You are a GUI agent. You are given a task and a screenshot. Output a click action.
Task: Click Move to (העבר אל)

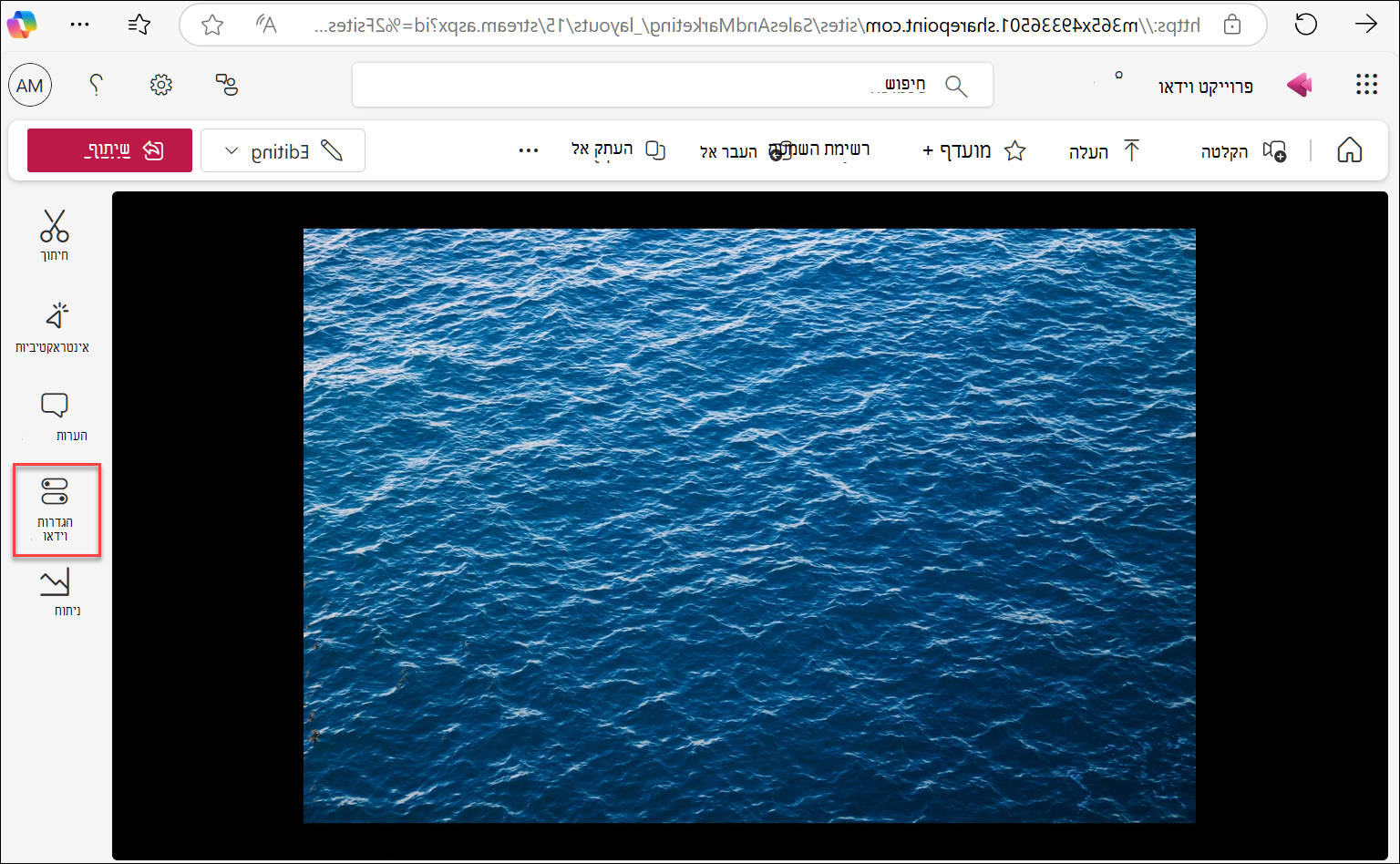728,151
